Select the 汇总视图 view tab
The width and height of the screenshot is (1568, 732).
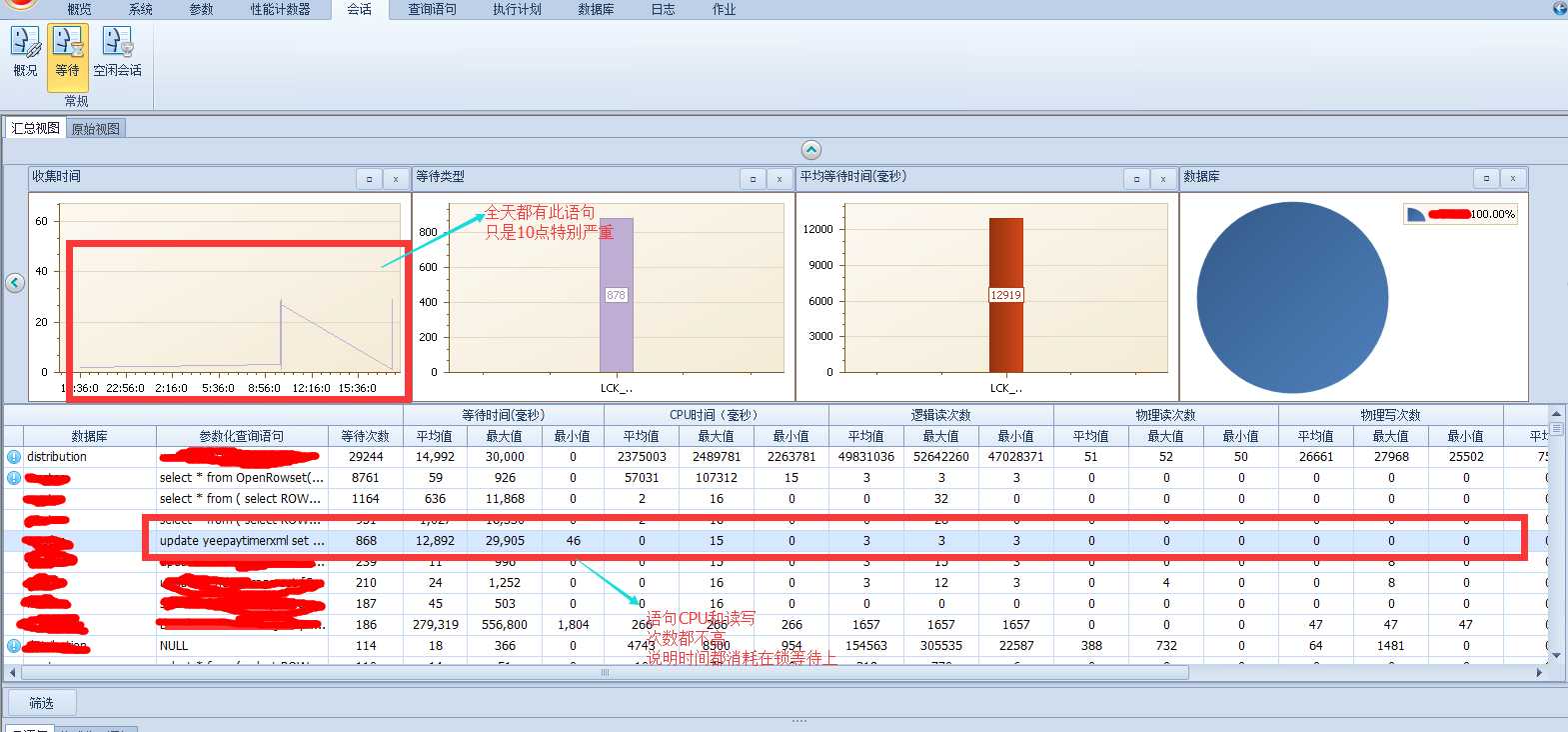[x=36, y=128]
